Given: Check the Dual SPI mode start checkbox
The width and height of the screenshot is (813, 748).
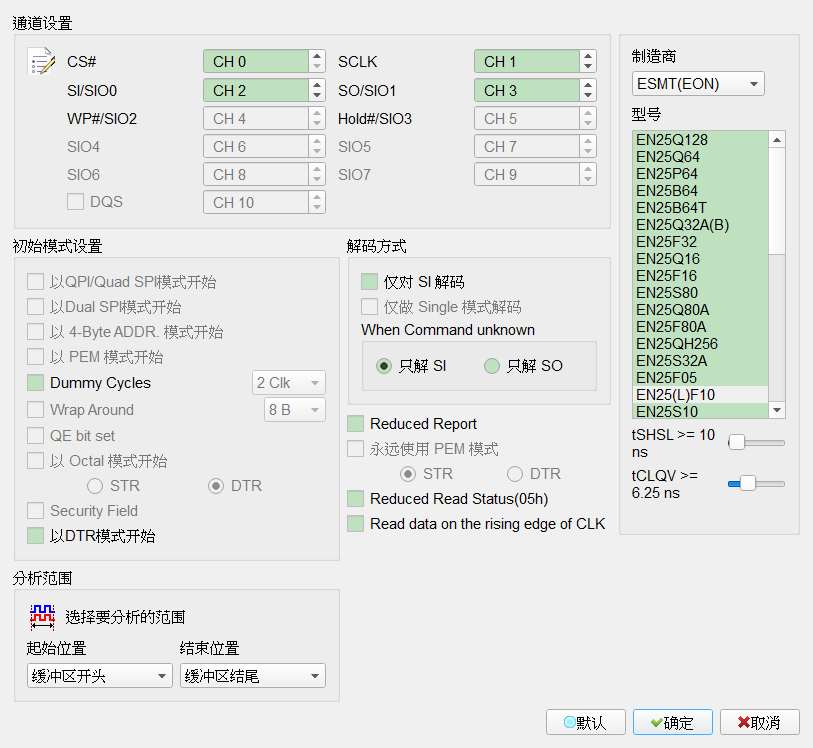Looking at the screenshot, I should (35, 307).
